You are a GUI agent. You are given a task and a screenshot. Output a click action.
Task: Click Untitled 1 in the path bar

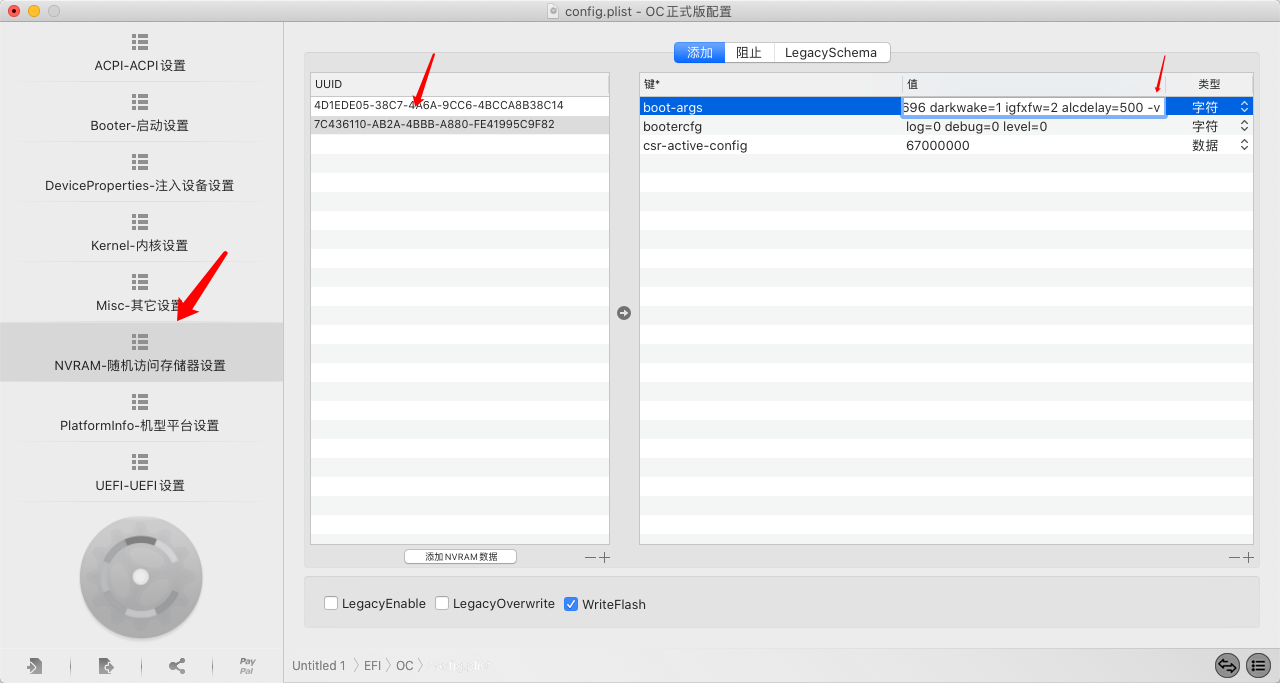coord(318,666)
